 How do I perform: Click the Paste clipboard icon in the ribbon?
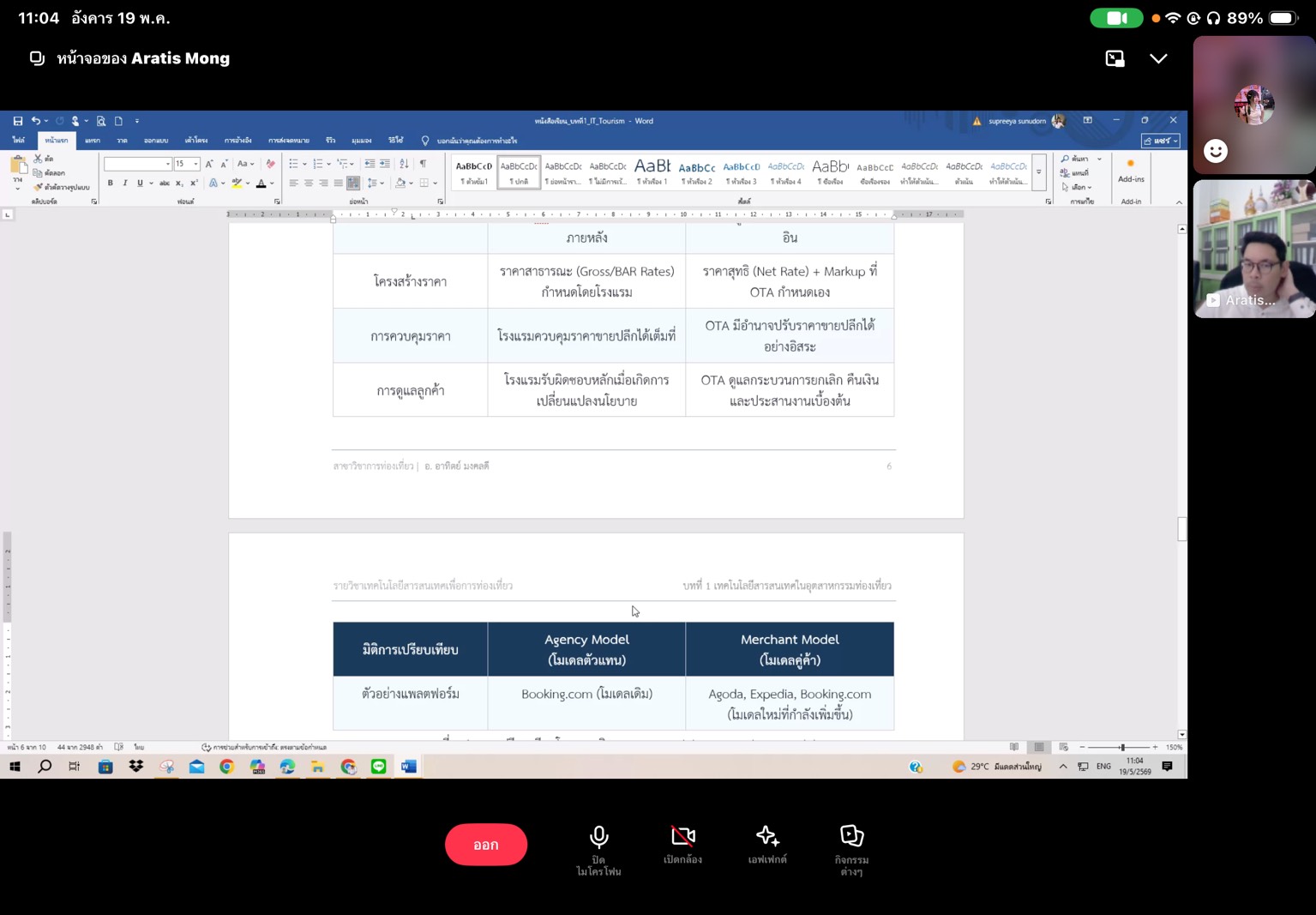[x=18, y=166]
